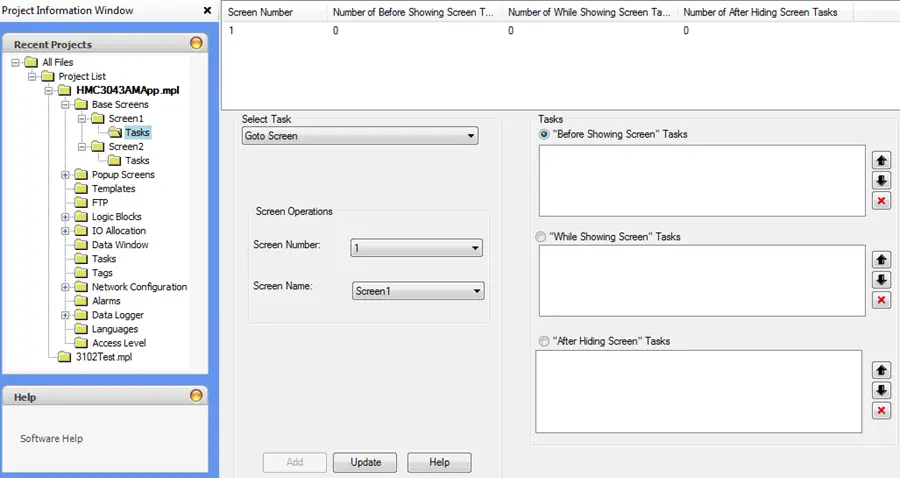
Task: Collapse the Screen2 tree node
Action: 82,146
